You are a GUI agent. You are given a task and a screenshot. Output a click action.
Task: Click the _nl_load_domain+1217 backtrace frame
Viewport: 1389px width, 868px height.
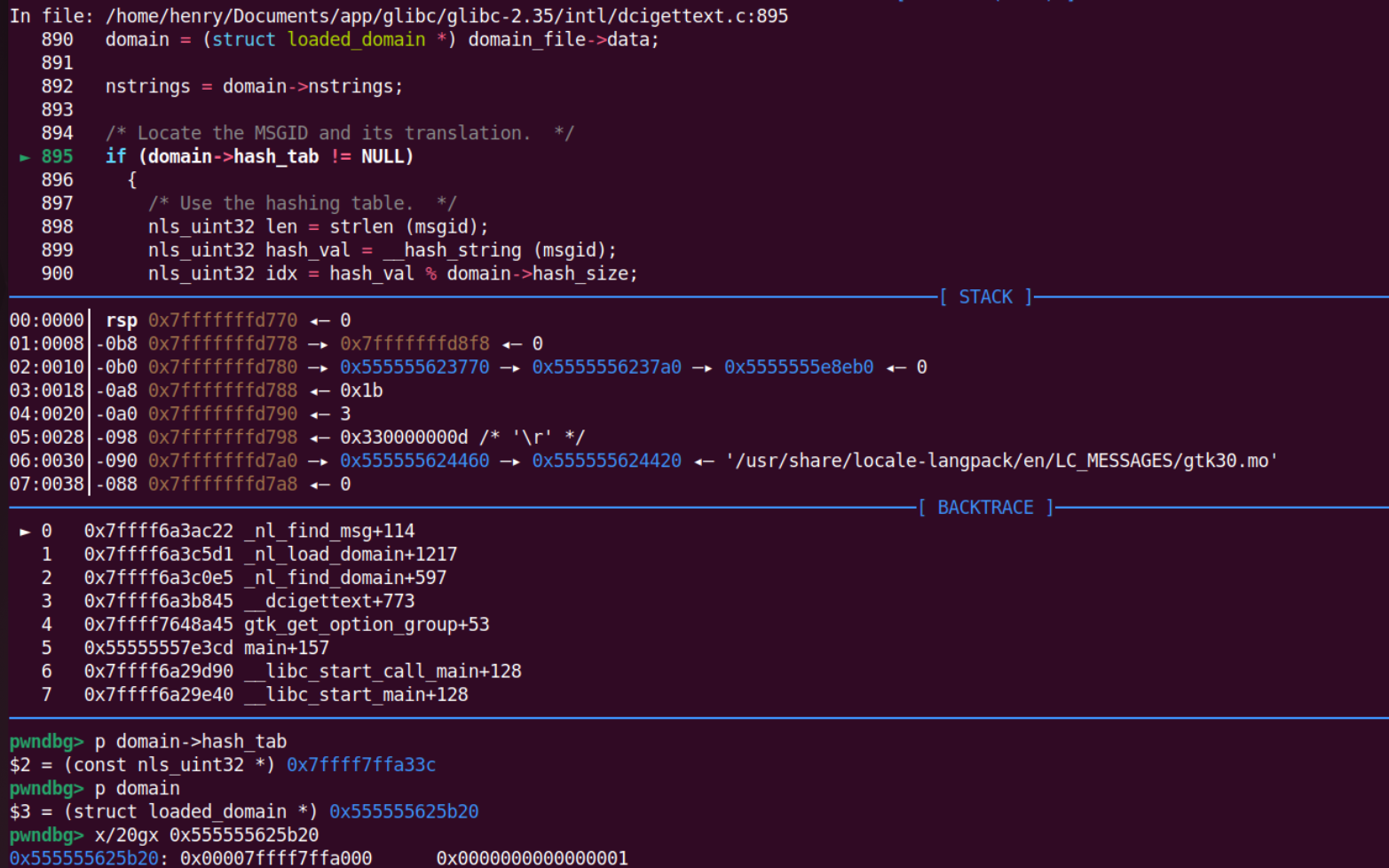point(351,555)
